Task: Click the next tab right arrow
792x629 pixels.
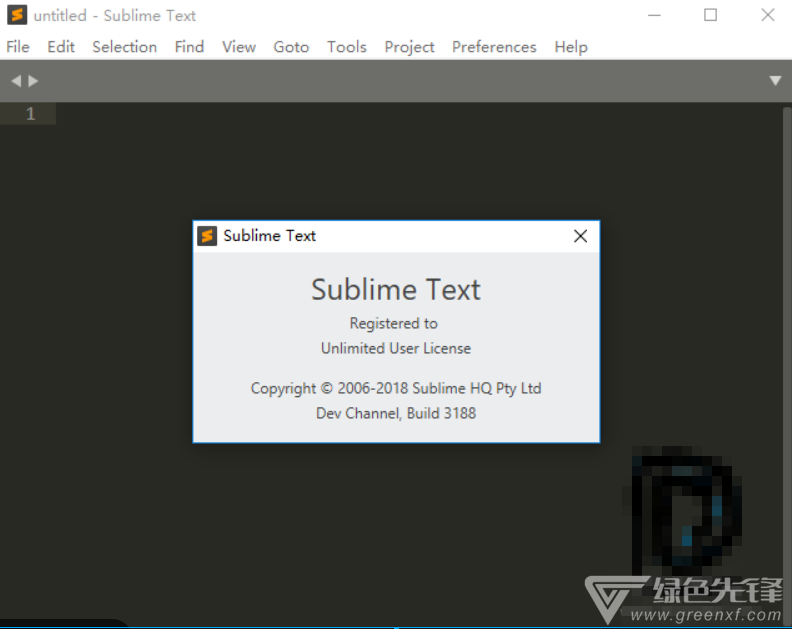Action: [x=33, y=81]
